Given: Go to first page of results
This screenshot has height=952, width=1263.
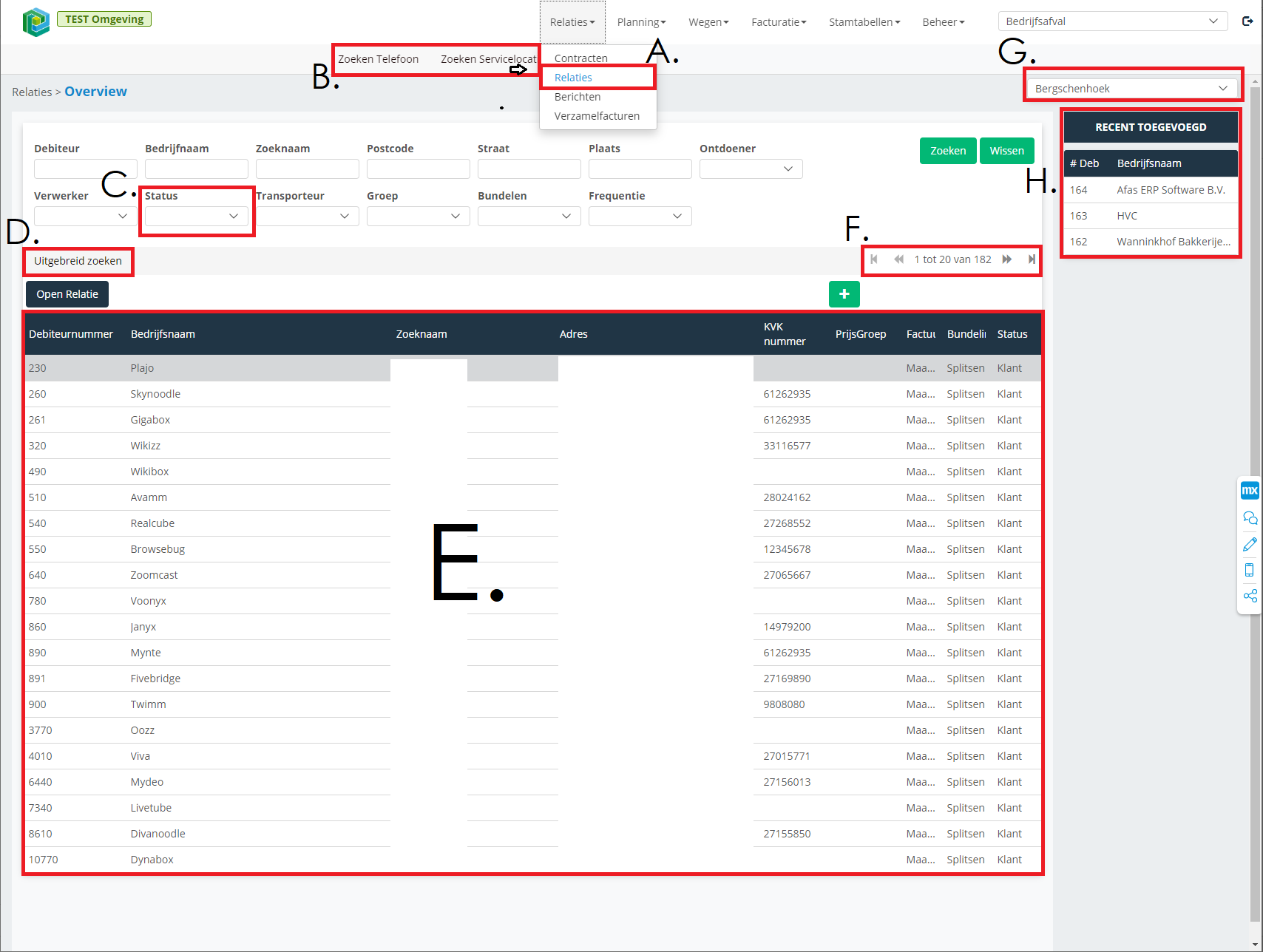Looking at the screenshot, I should tap(874, 259).
